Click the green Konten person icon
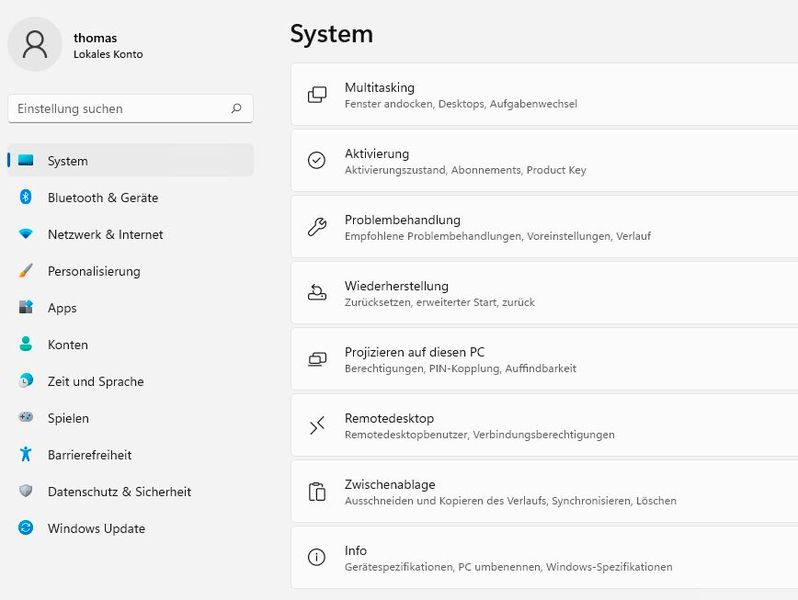 tap(25, 344)
